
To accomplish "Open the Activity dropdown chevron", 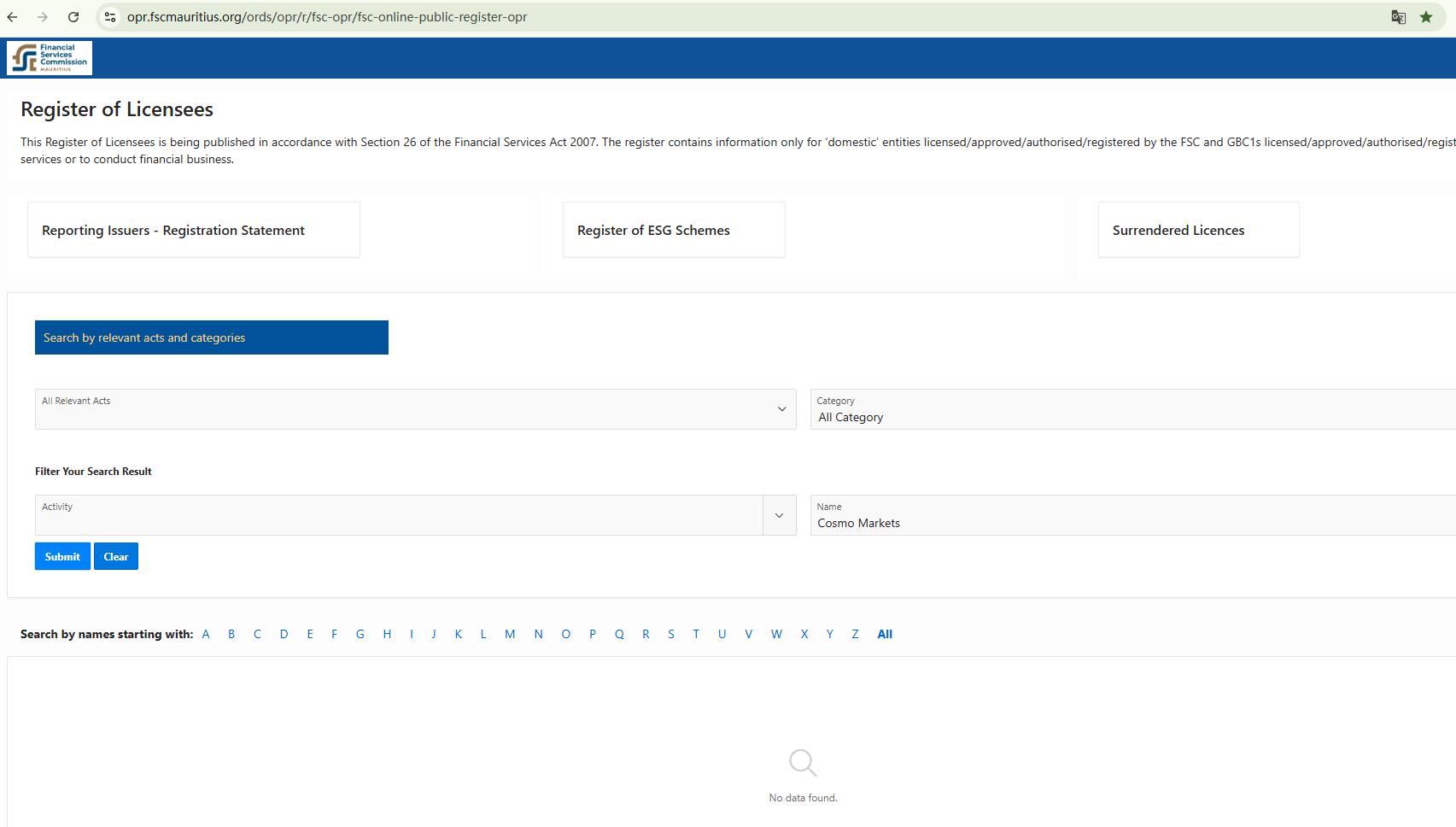I will click(x=779, y=515).
